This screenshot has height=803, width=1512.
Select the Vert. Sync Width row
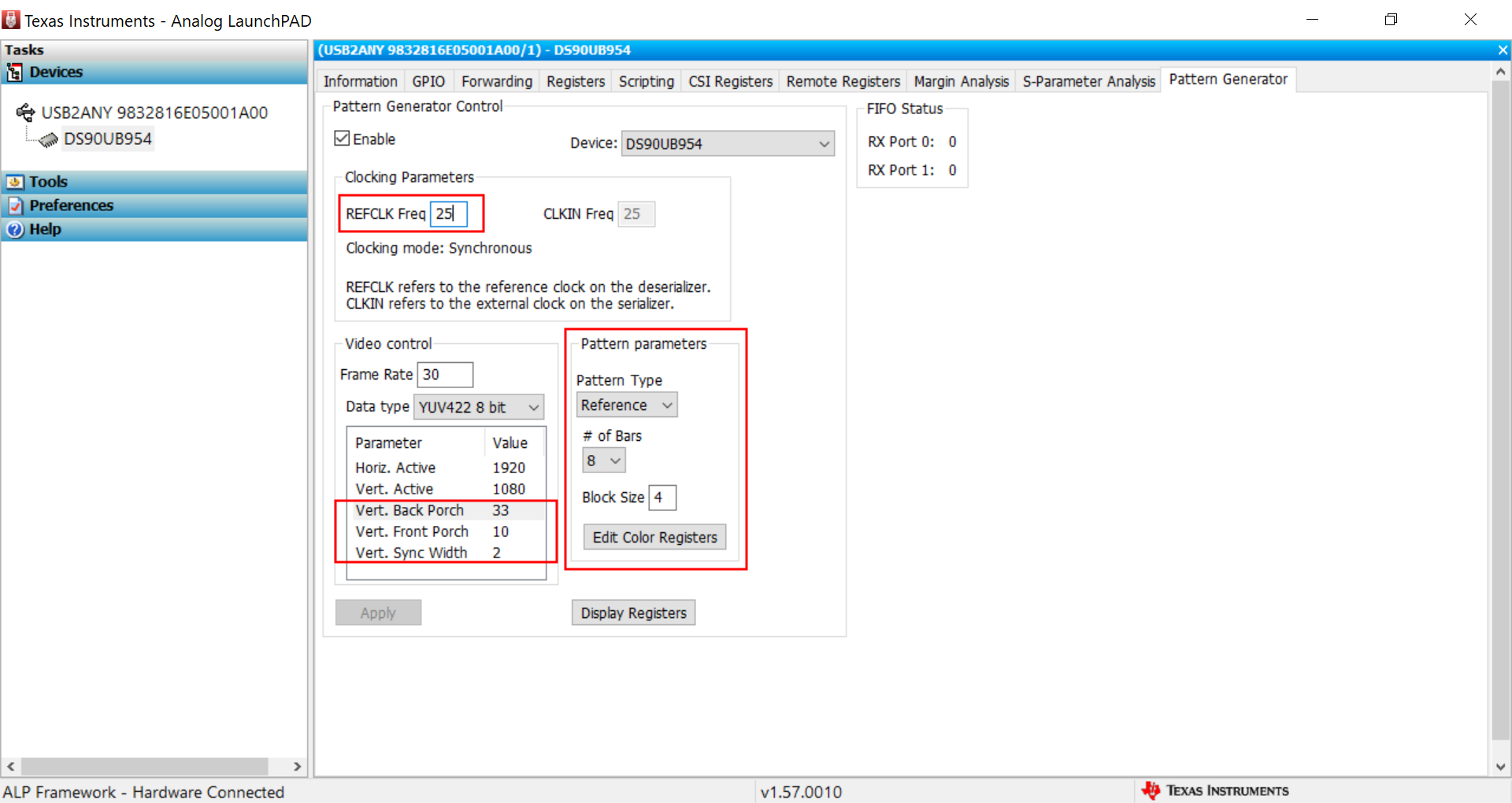446,553
